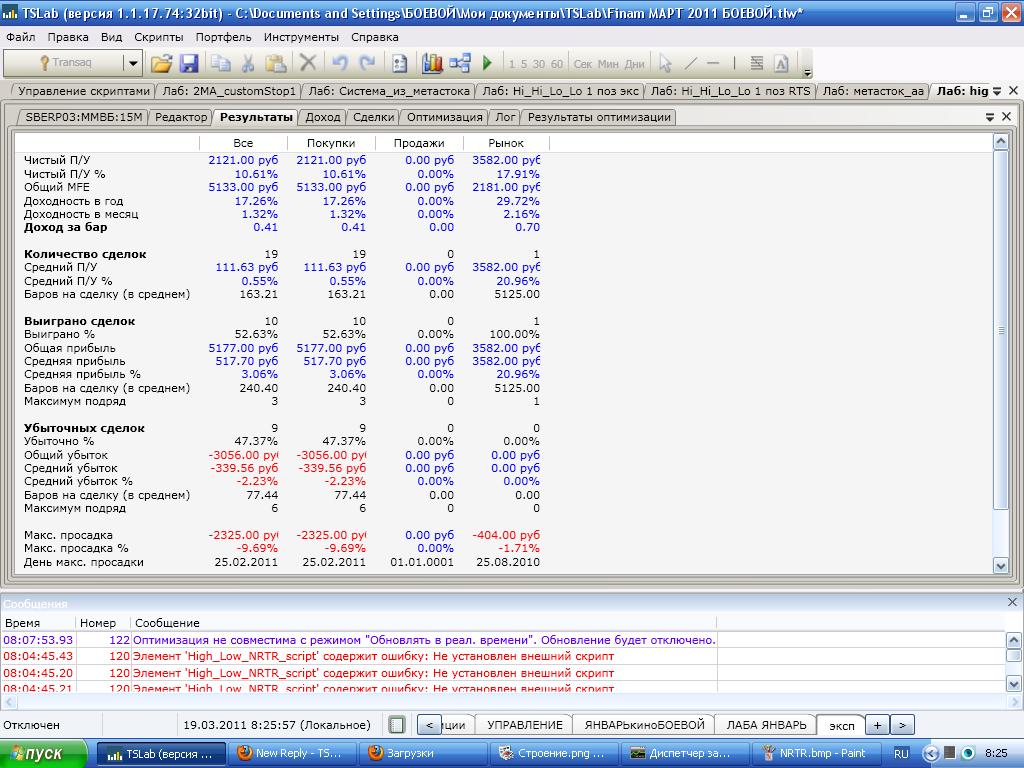Click the small status icon beside local time

[x=397, y=725]
